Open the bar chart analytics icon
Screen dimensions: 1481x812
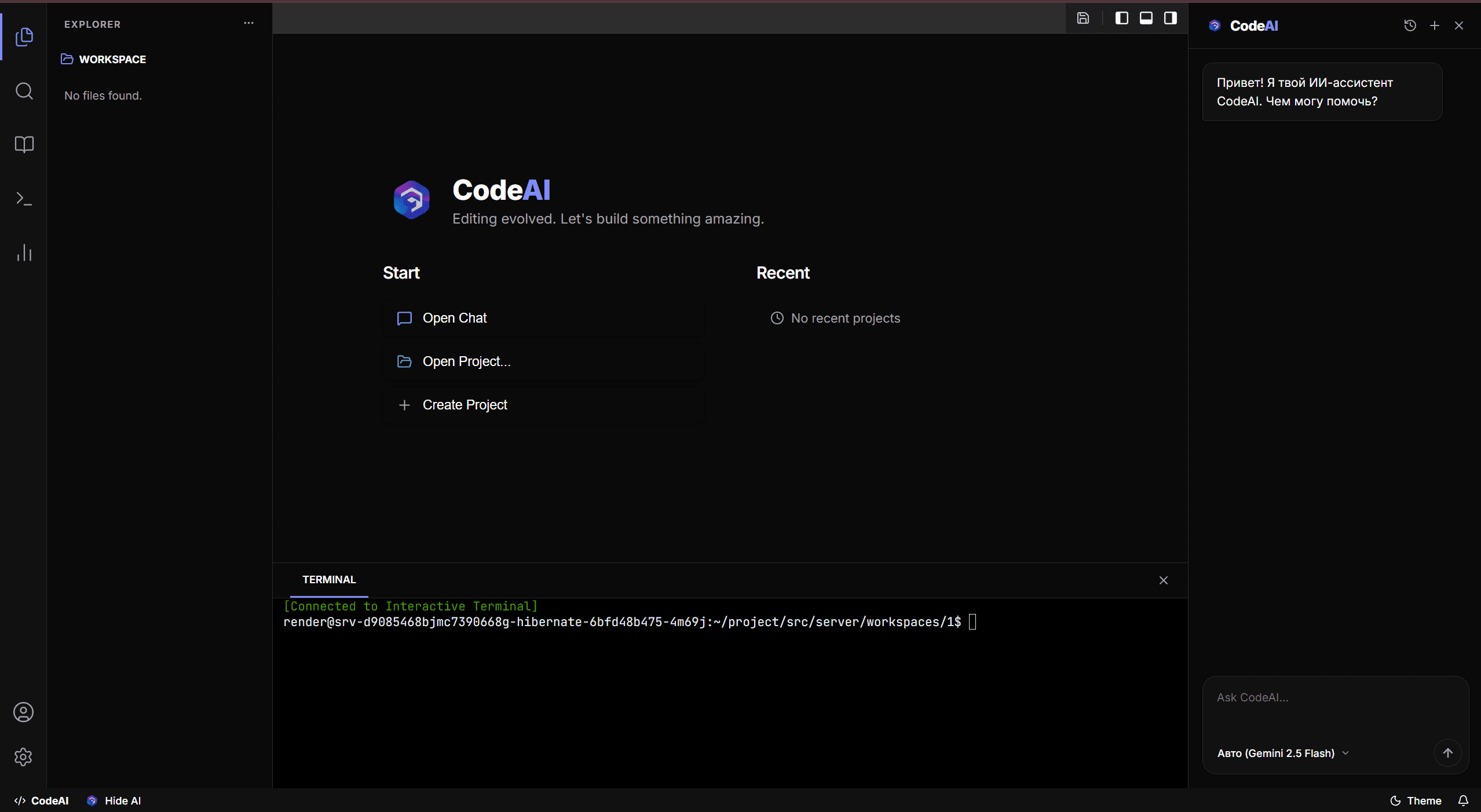[x=24, y=253]
